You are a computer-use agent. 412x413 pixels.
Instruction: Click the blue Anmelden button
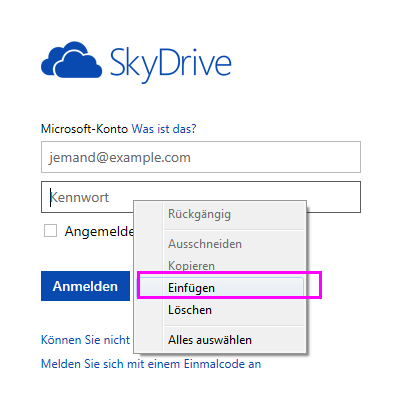(x=85, y=286)
